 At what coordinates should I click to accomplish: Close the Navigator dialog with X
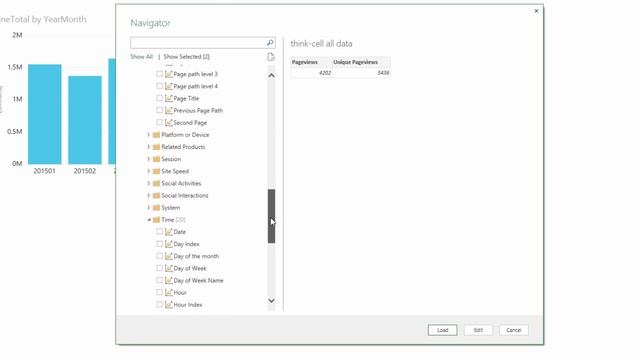tap(536, 11)
